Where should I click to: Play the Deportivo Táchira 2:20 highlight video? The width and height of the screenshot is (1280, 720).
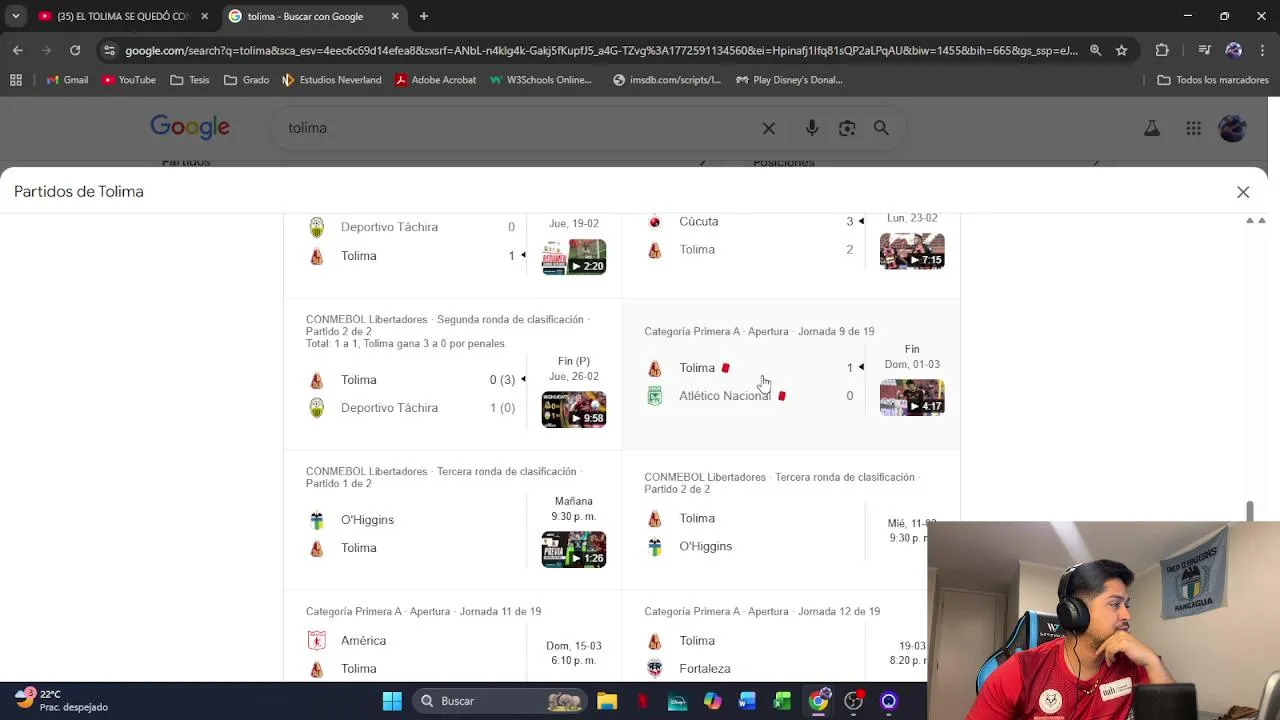coord(574,257)
